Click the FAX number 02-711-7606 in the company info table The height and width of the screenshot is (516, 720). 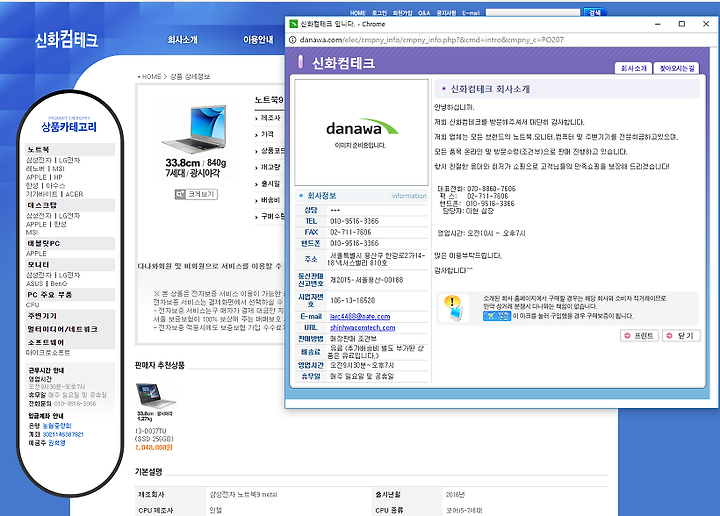(351, 232)
